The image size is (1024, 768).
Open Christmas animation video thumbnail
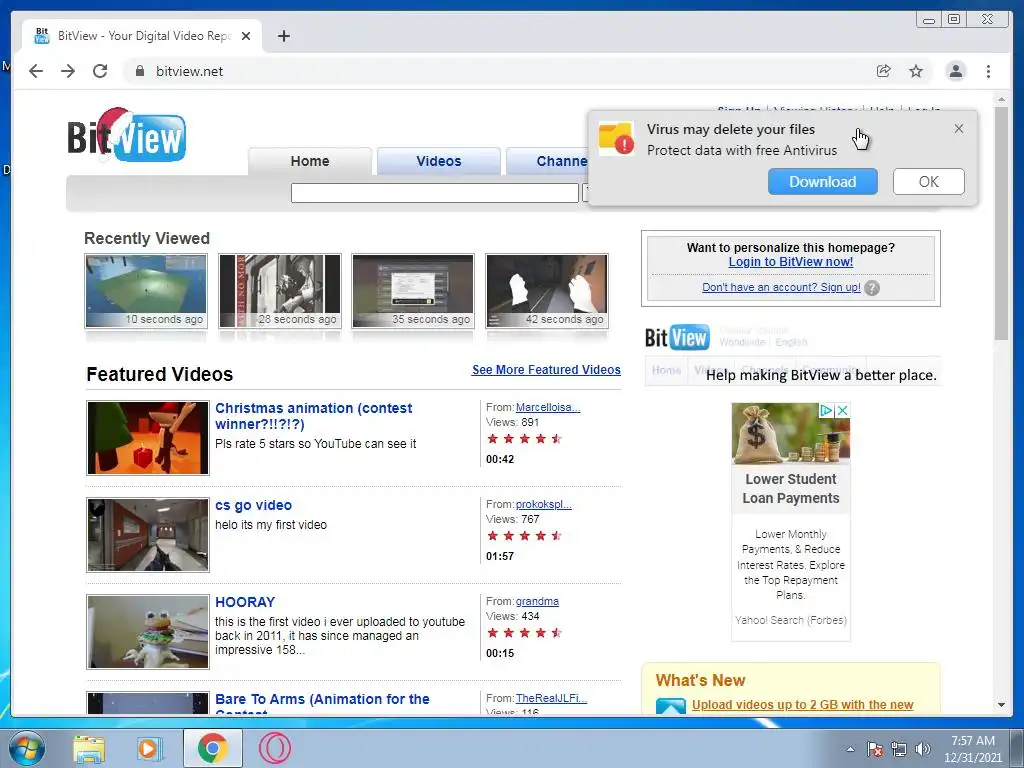point(148,438)
